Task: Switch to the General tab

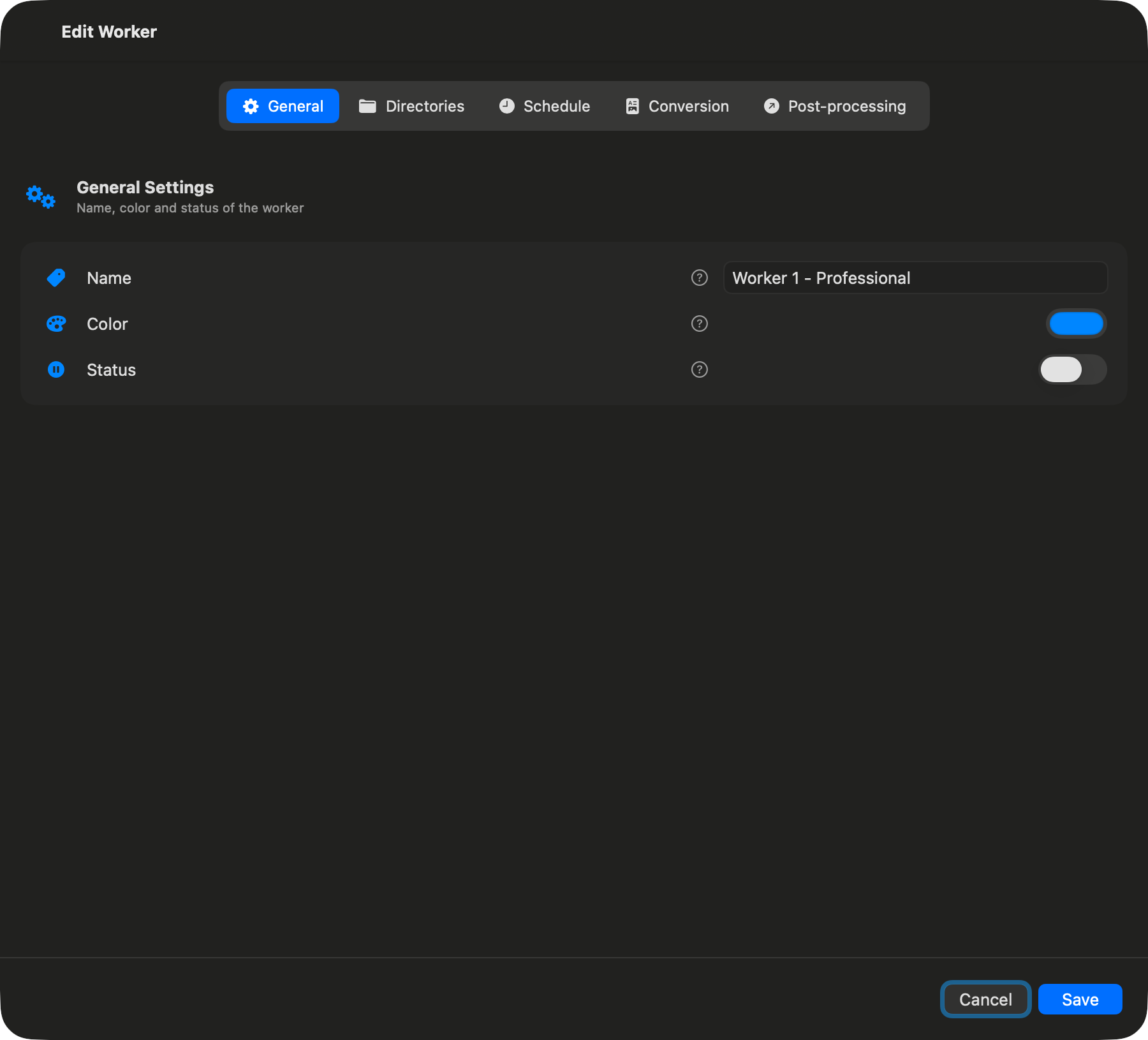Action: (283, 106)
